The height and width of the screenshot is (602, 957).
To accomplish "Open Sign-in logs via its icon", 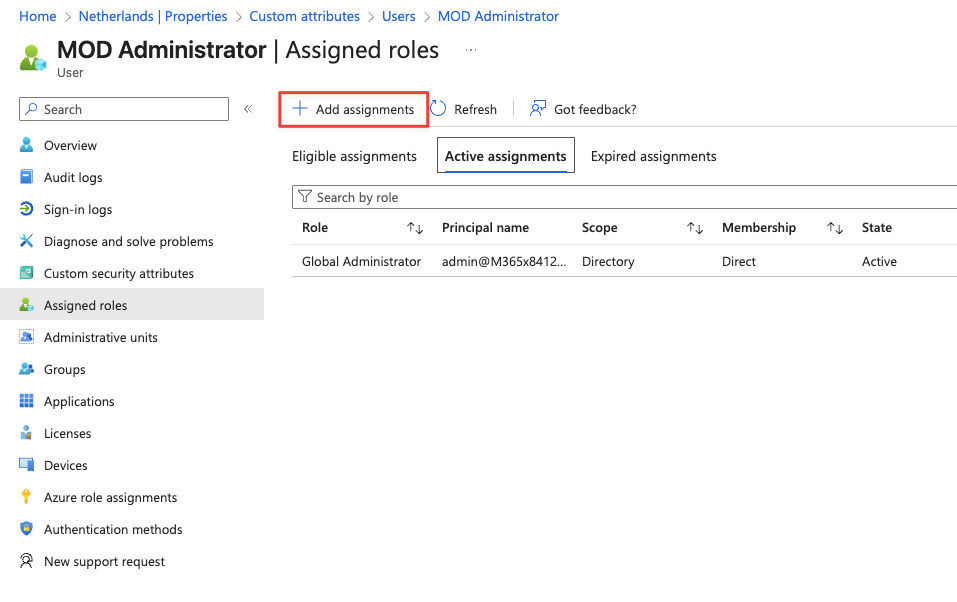I will coord(27,210).
